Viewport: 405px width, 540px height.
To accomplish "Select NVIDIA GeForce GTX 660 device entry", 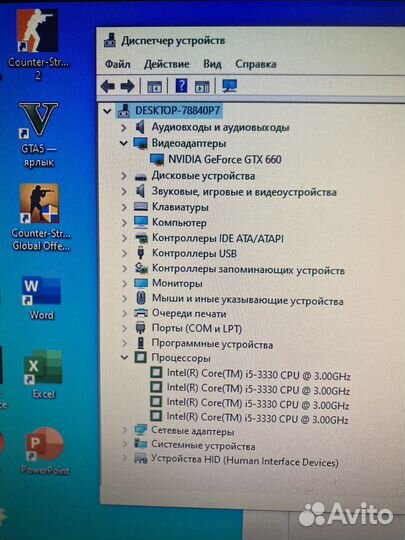I will pos(225,159).
